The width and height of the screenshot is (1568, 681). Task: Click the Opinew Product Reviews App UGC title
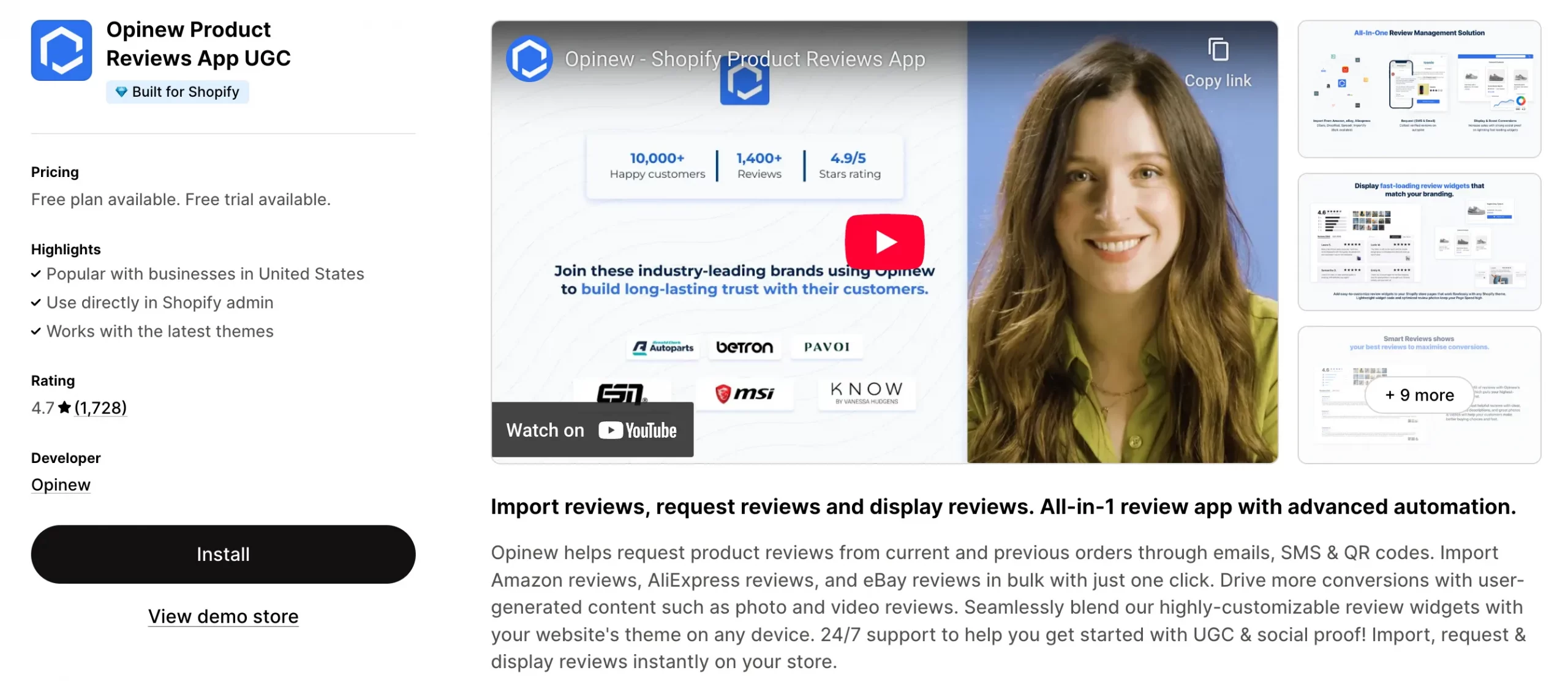pos(198,43)
